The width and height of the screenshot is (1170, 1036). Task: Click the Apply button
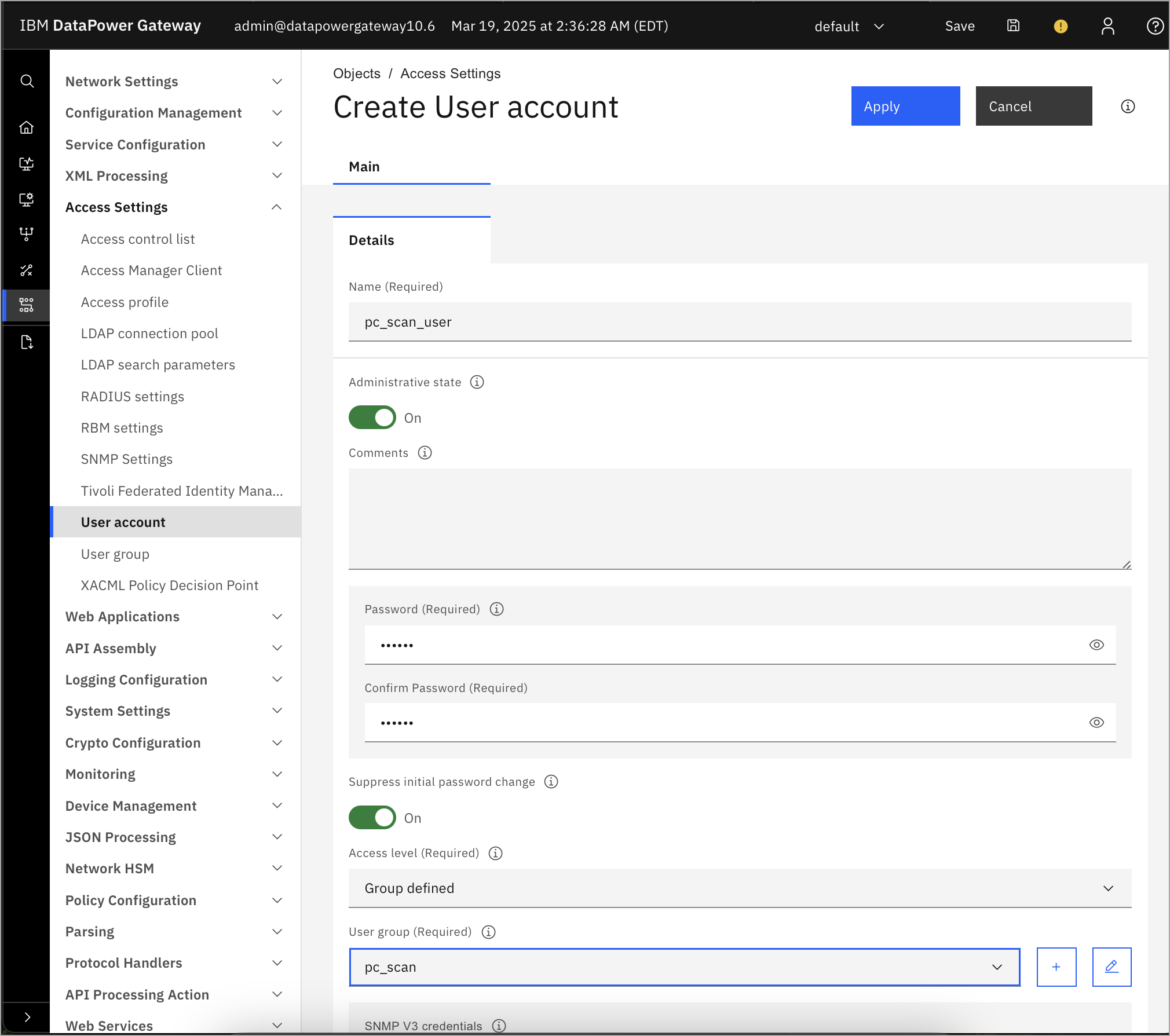coord(905,107)
